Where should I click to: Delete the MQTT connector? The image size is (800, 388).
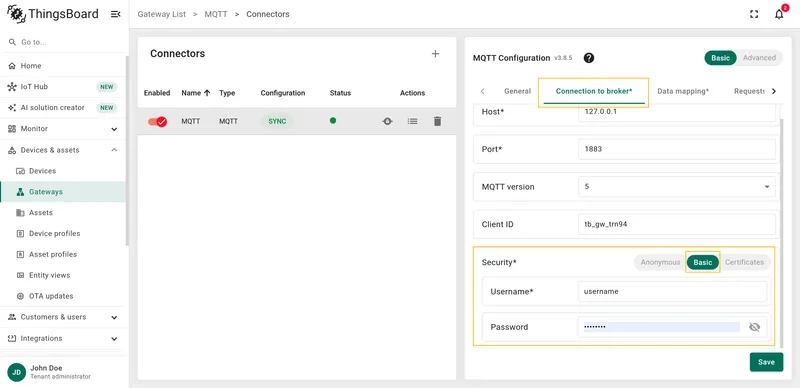pyautogui.click(x=437, y=122)
